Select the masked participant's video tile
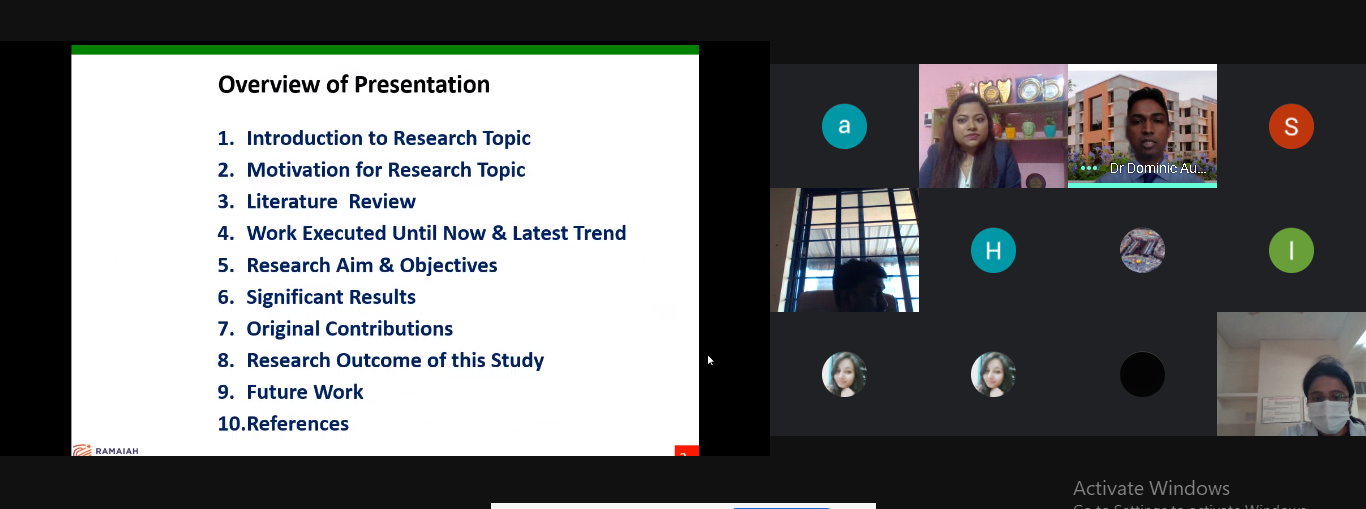Screen dimensions: 1366x509 coord(1291,374)
